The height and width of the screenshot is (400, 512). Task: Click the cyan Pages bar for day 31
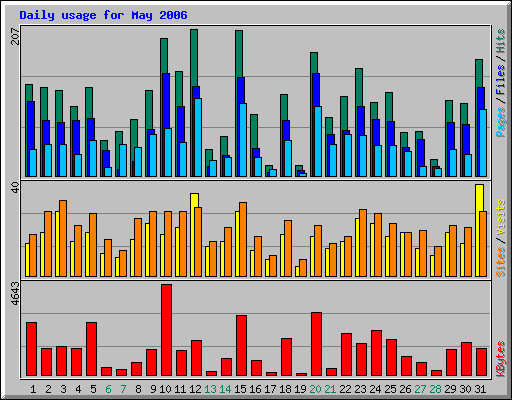point(483,143)
